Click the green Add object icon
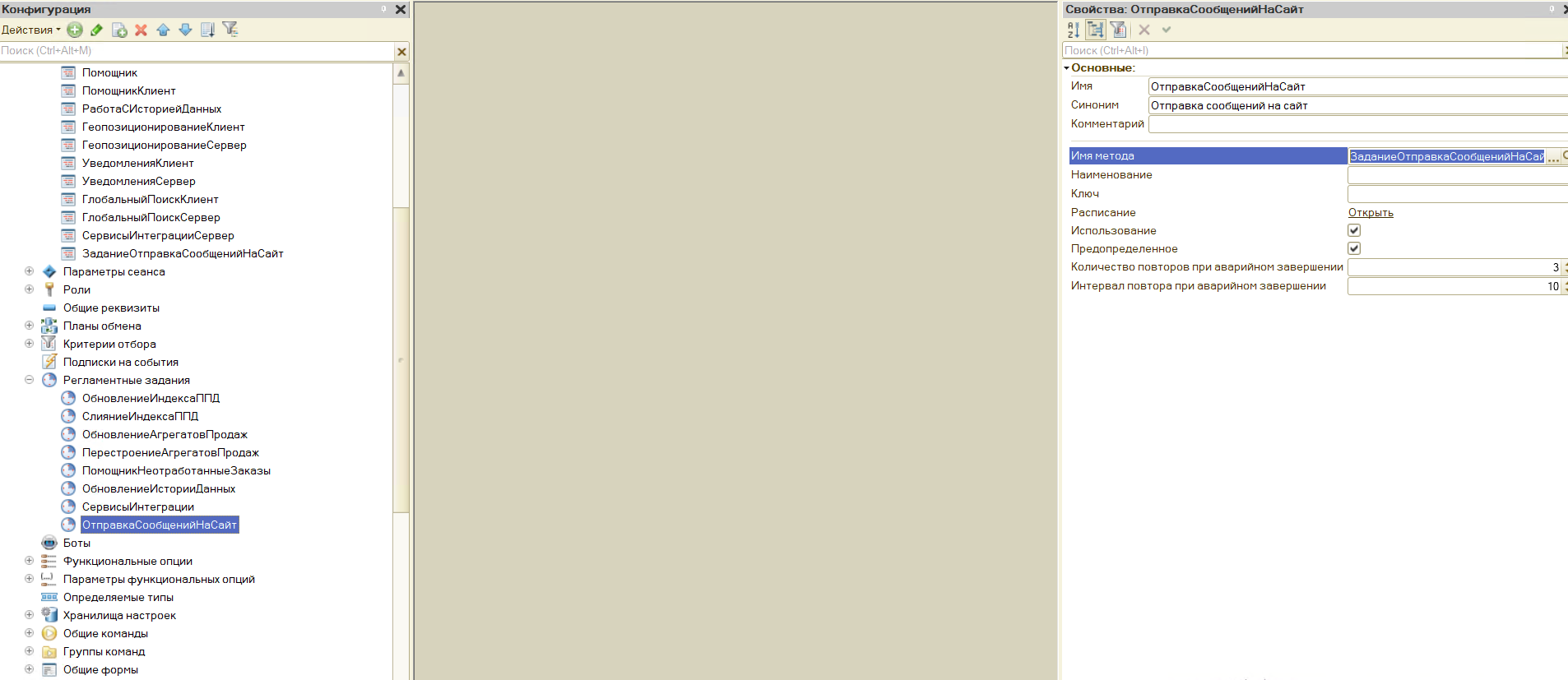Image resolution: width=1568 pixels, height=680 pixels. coord(75,30)
